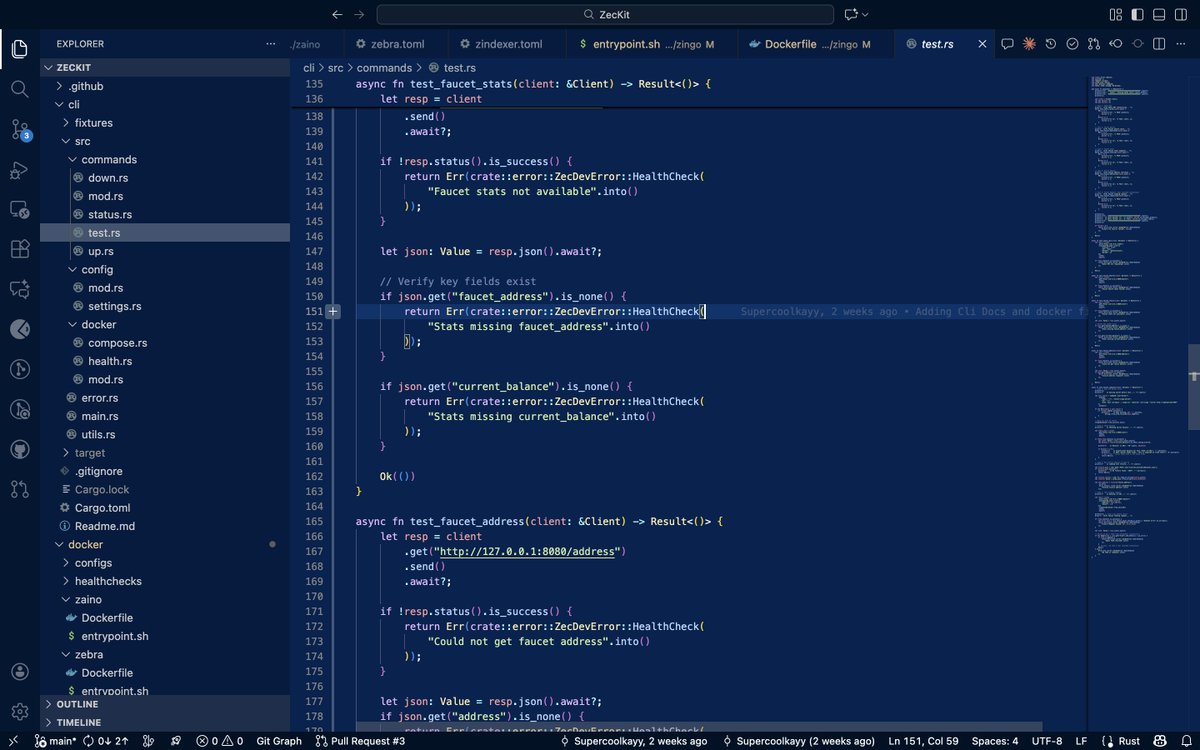This screenshot has width=1200, height=750.
Task: Click the split editor right icon
Action: [x=1159, y=44]
